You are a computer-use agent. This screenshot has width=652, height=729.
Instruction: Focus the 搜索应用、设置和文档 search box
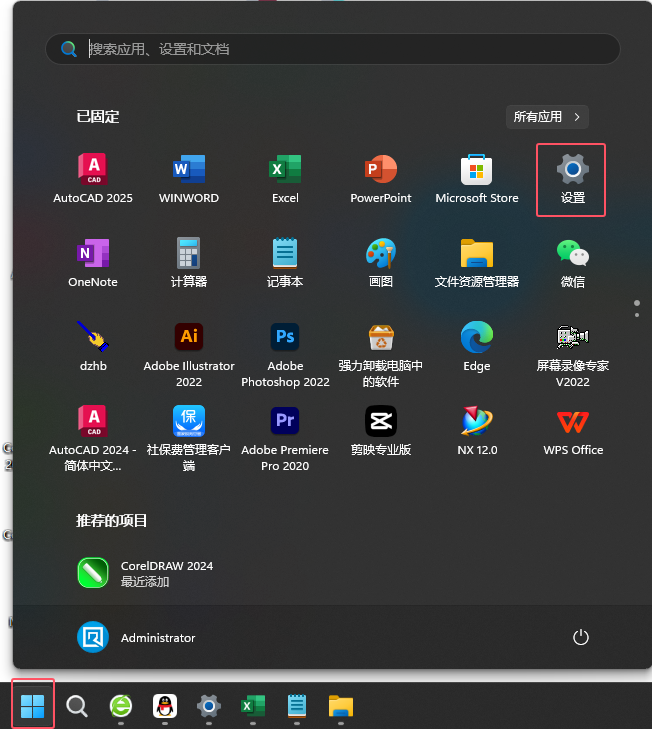point(333,49)
